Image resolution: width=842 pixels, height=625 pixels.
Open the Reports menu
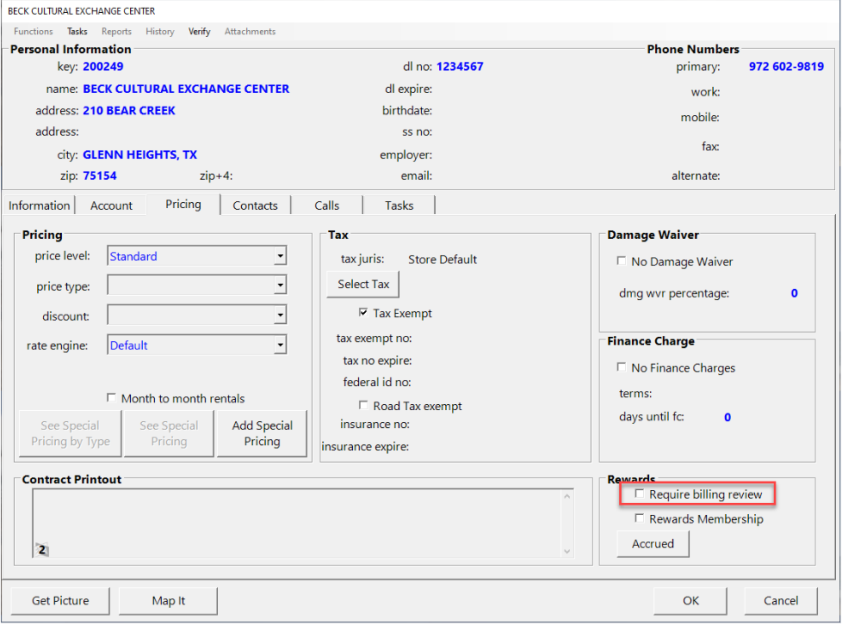point(116,31)
